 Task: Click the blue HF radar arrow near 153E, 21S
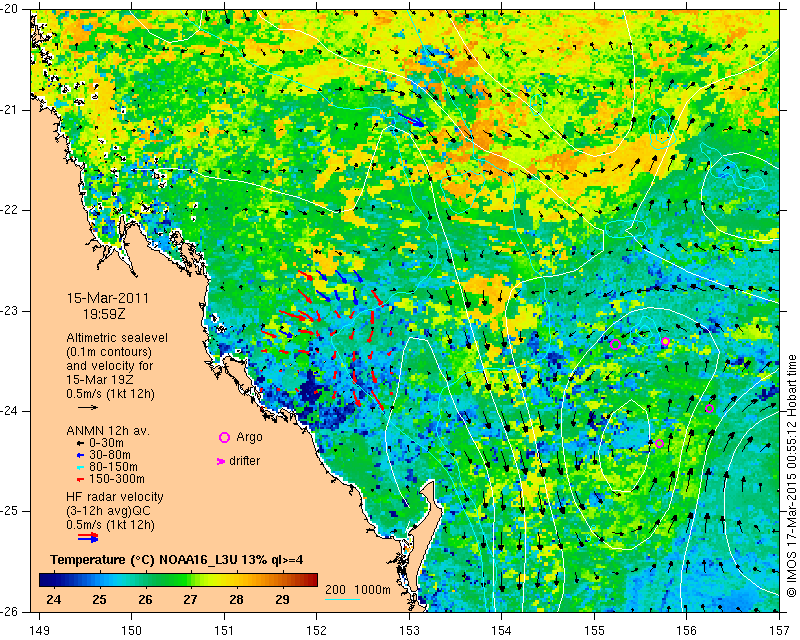click(x=411, y=120)
